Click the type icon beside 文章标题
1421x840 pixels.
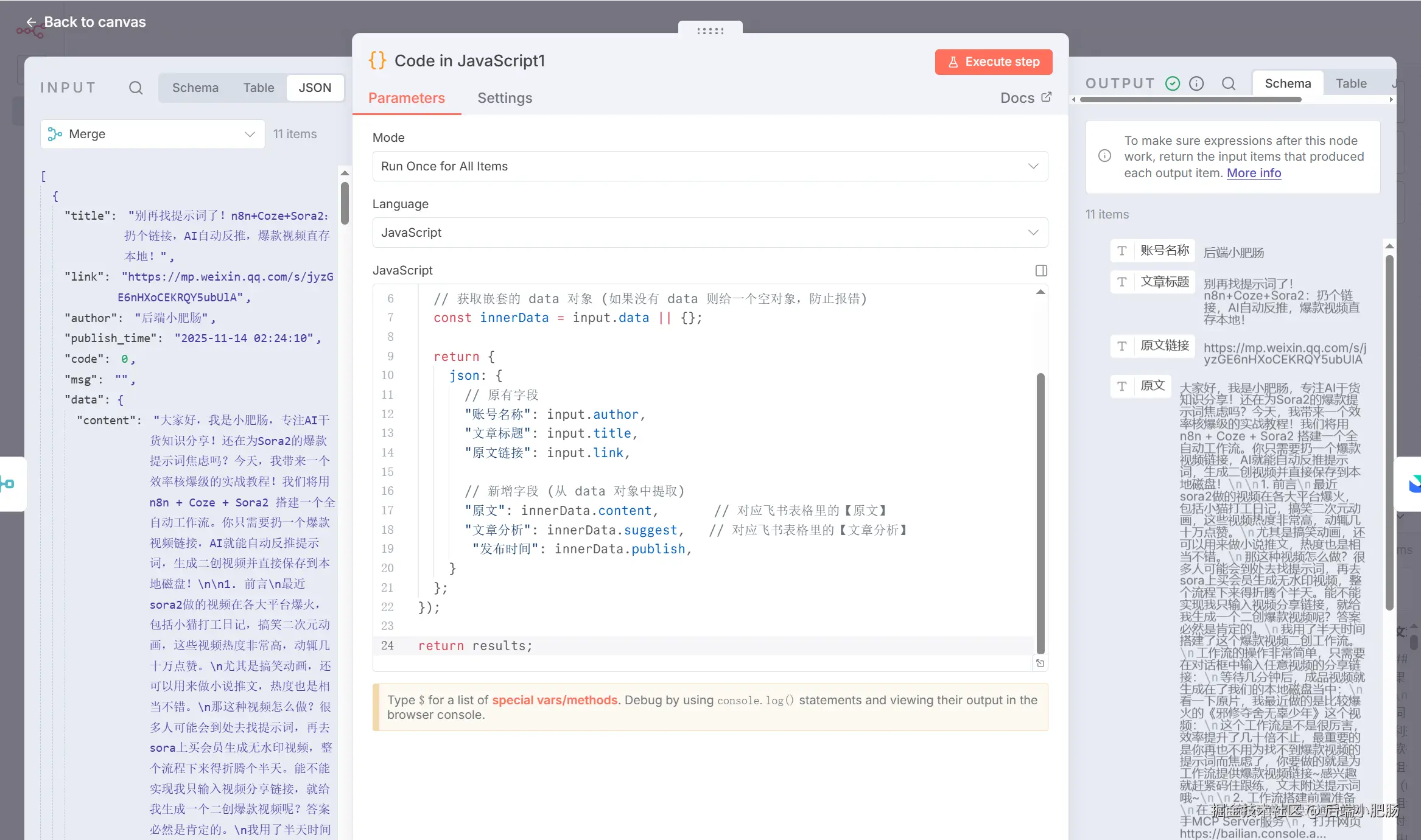click(1122, 282)
